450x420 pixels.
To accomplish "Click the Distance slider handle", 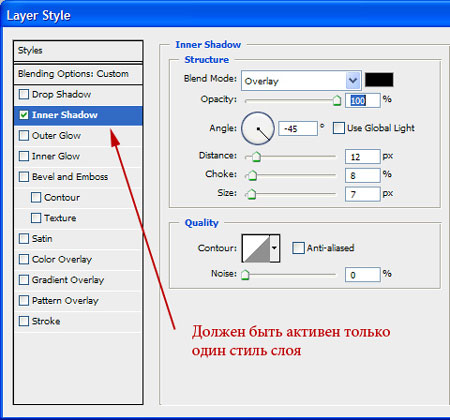I will [x=256, y=156].
